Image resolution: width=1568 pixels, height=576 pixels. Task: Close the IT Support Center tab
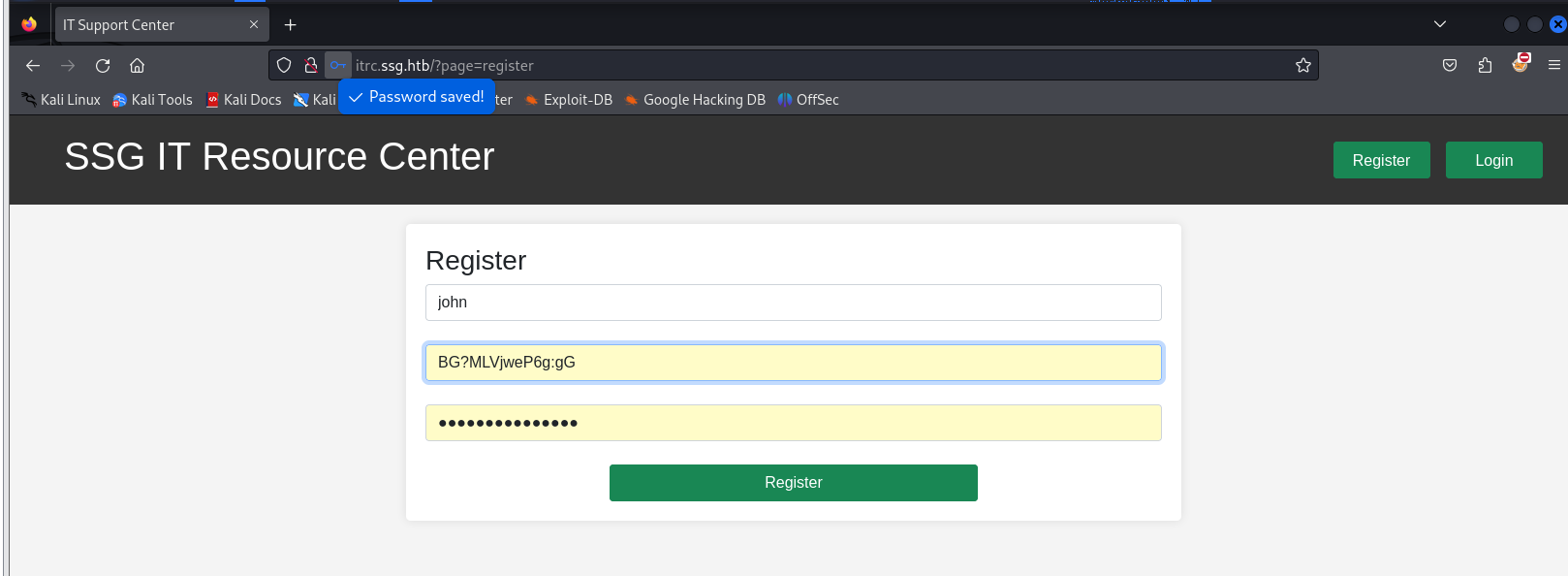coord(254,24)
